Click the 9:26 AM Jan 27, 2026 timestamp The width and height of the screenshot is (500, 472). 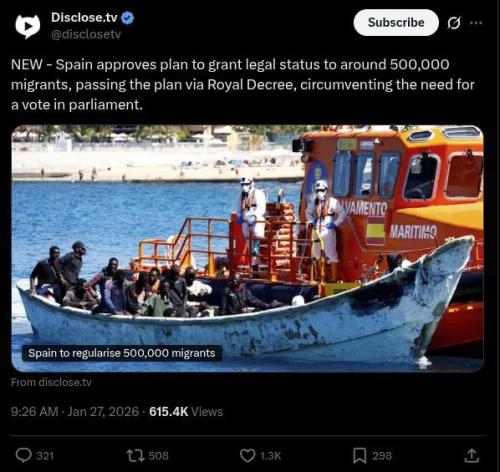point(75,412)
